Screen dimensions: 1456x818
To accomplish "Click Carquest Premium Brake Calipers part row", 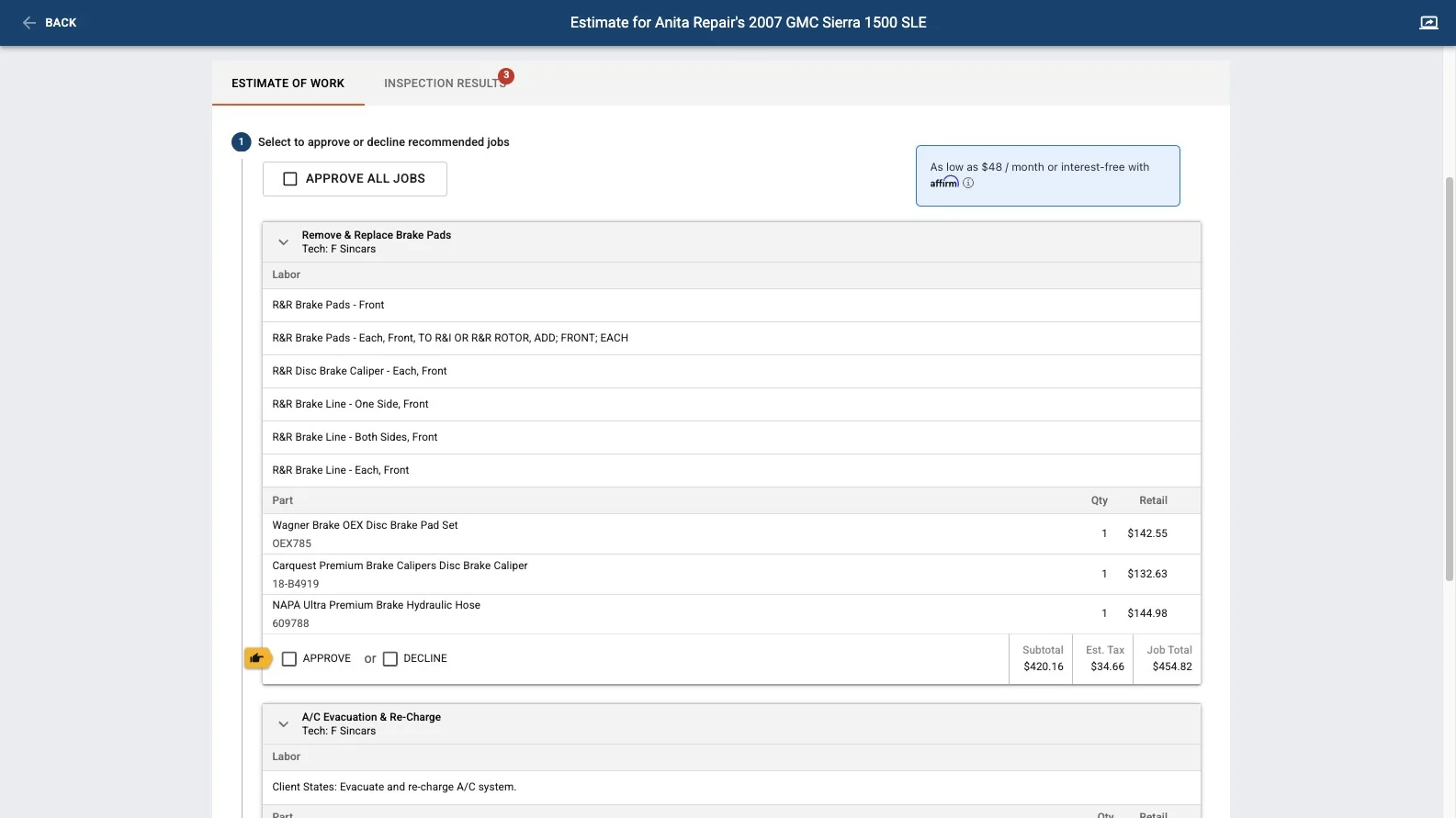I will 731,575.
